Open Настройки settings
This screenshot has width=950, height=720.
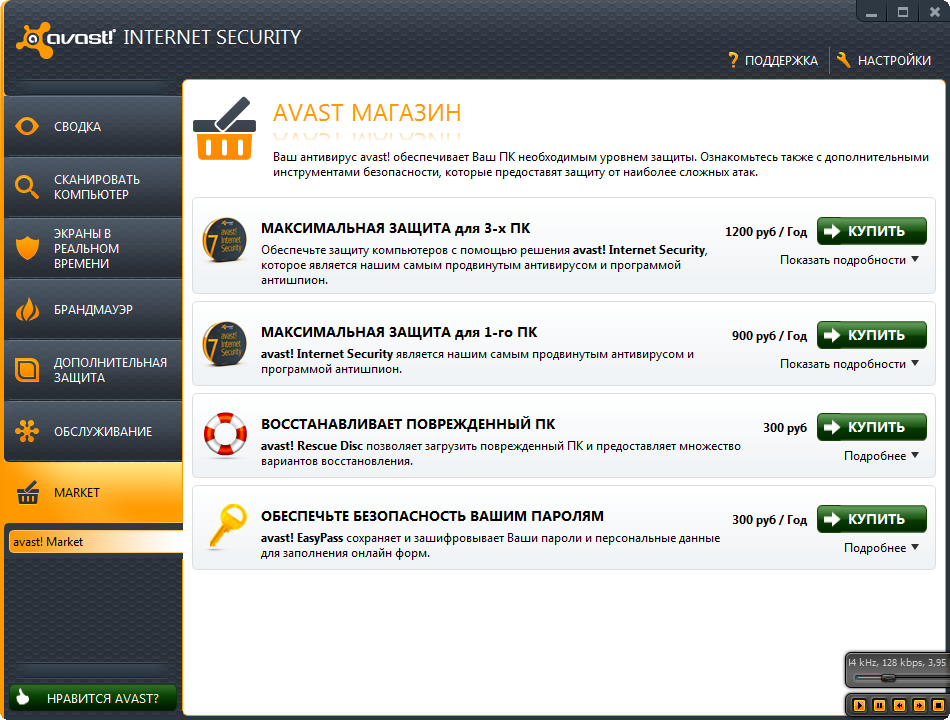(x=884, y=61)
